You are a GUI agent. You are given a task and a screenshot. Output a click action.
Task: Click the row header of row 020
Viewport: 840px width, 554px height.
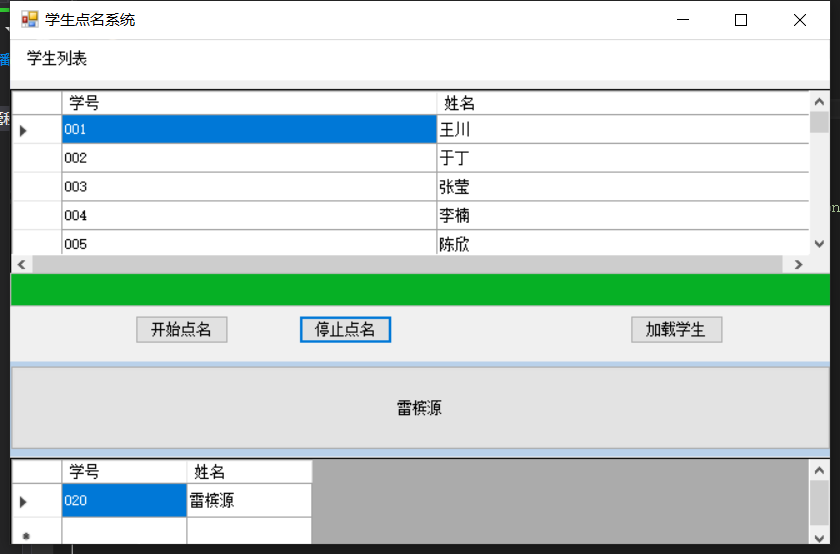pyautogui.click(x=37, y=500)
